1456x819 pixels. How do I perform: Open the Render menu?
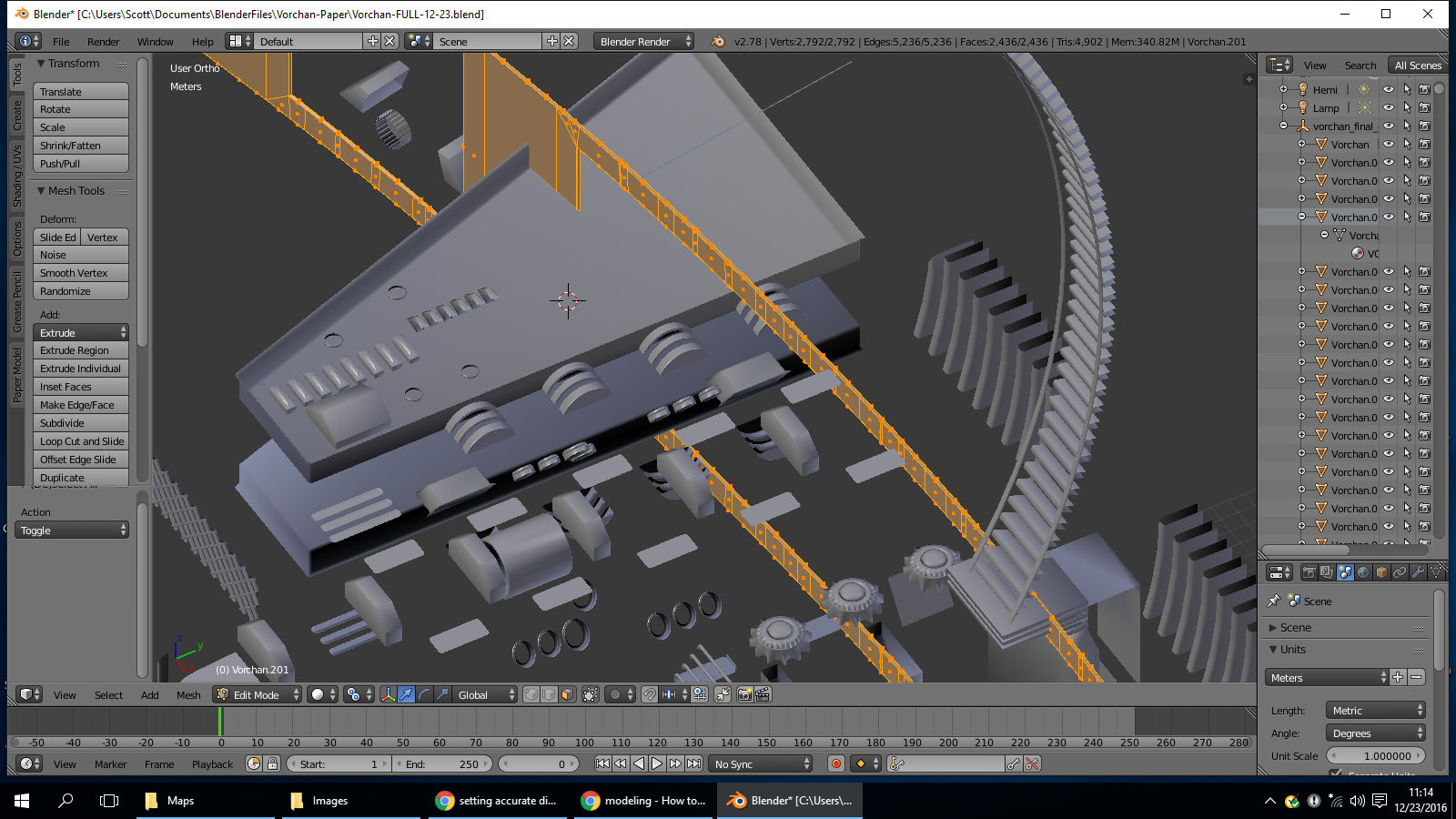[104, 41]
